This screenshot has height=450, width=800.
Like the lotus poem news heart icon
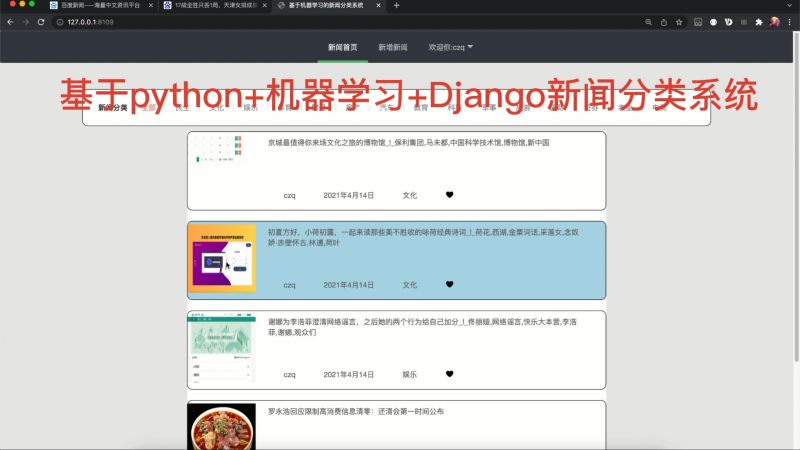click(449, 284)
